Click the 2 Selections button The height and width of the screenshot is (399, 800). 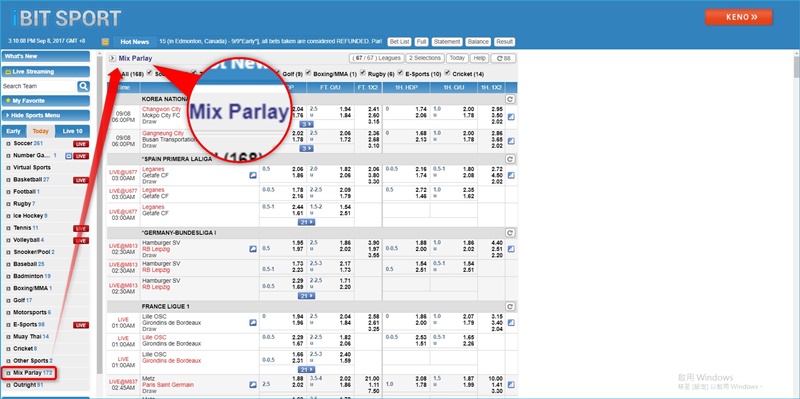(x=426, y=59)
